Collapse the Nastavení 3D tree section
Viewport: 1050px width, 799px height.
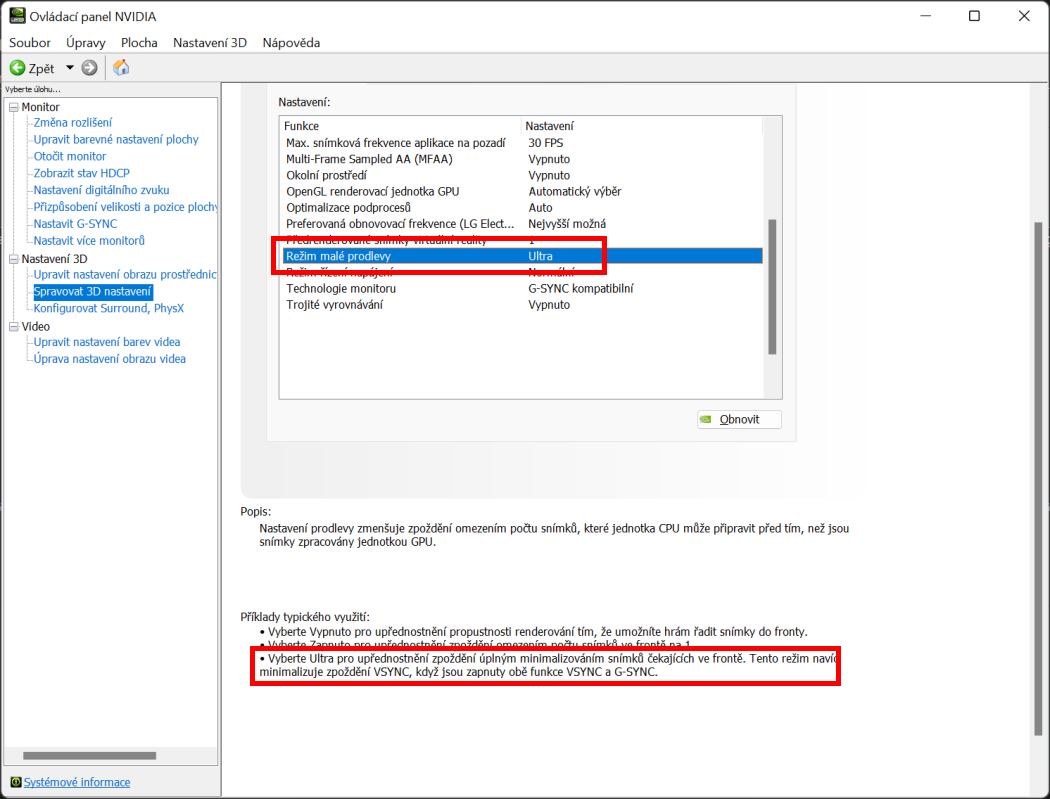[13, 259]
